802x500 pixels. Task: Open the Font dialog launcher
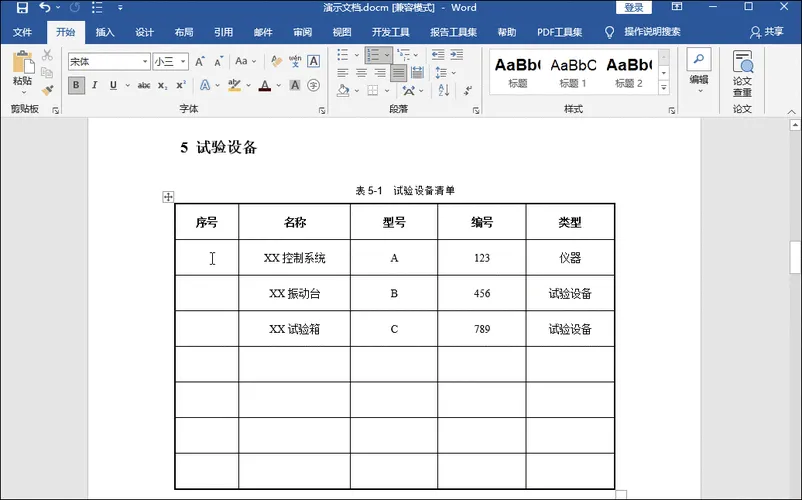[322, 110]
